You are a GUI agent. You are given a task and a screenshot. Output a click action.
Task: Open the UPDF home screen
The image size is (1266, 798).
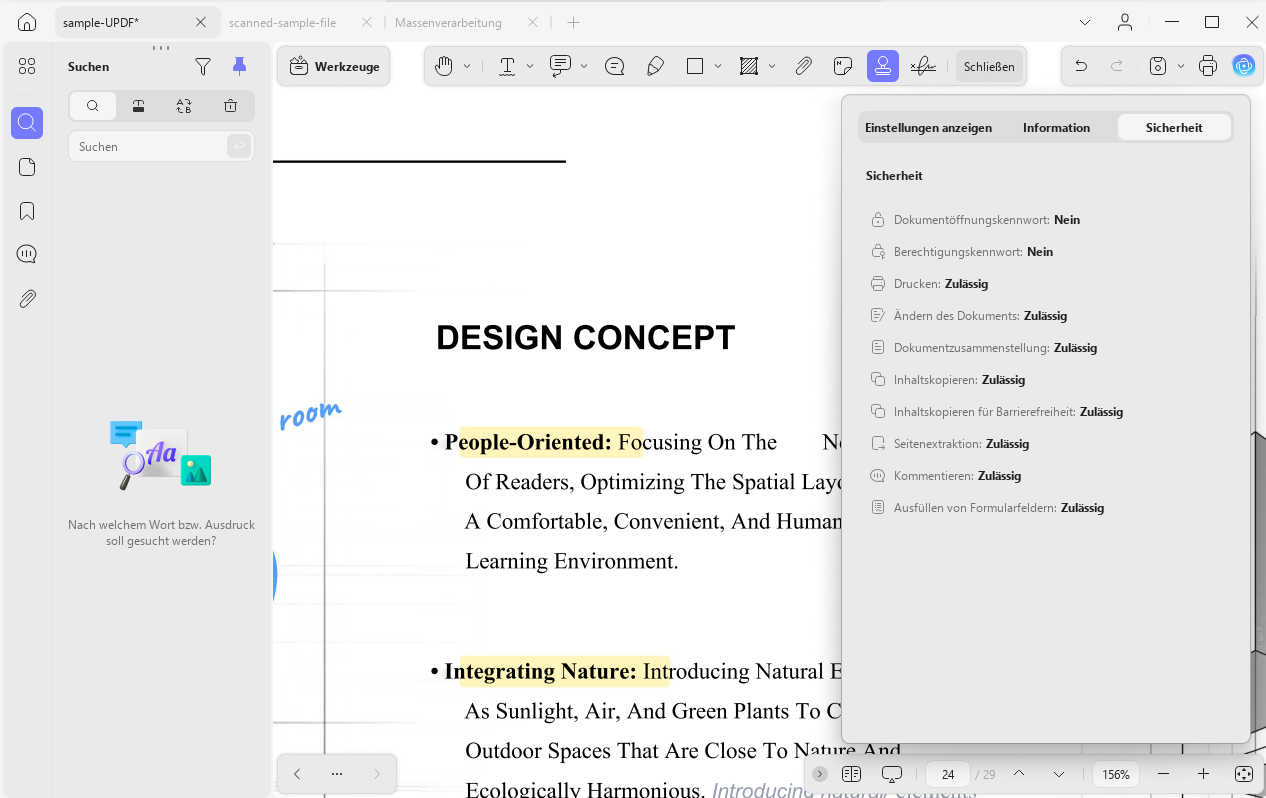pyautogui.click(x=27, y=22)
